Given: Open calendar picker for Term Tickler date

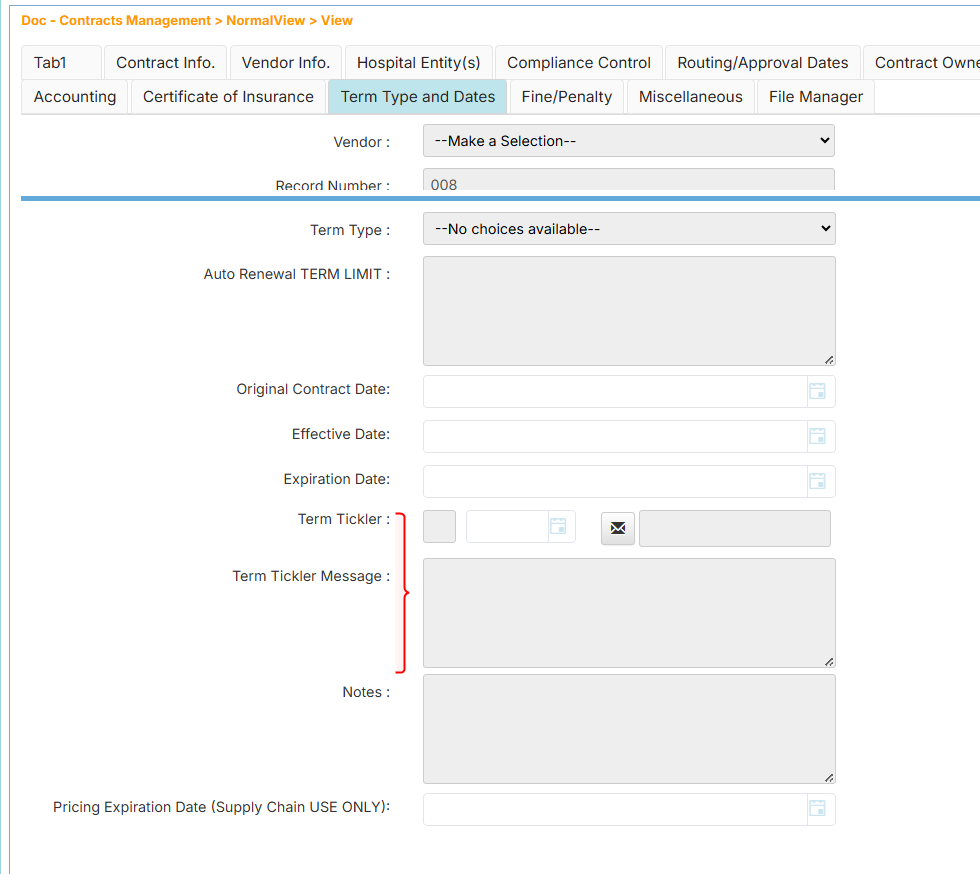Looking at the screenshot, I should (x=558, y=527).
